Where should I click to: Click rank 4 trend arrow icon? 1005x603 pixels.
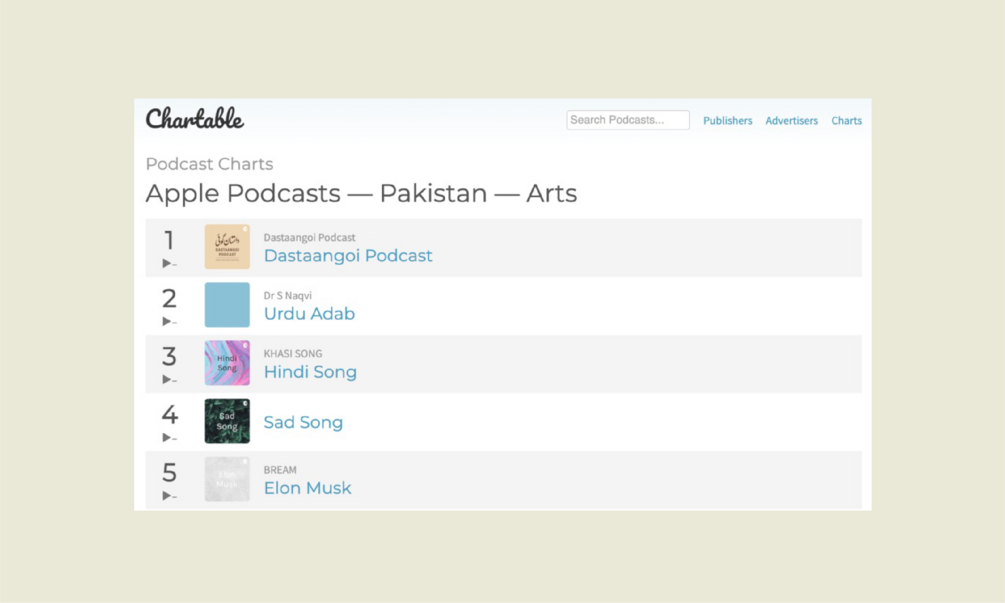169,438
